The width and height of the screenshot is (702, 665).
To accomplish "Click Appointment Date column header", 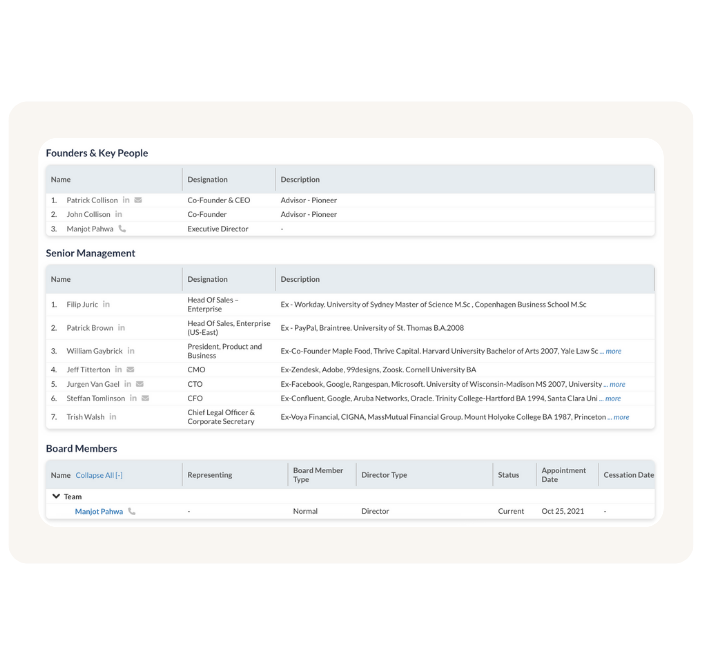I will [x=564, y=475].
